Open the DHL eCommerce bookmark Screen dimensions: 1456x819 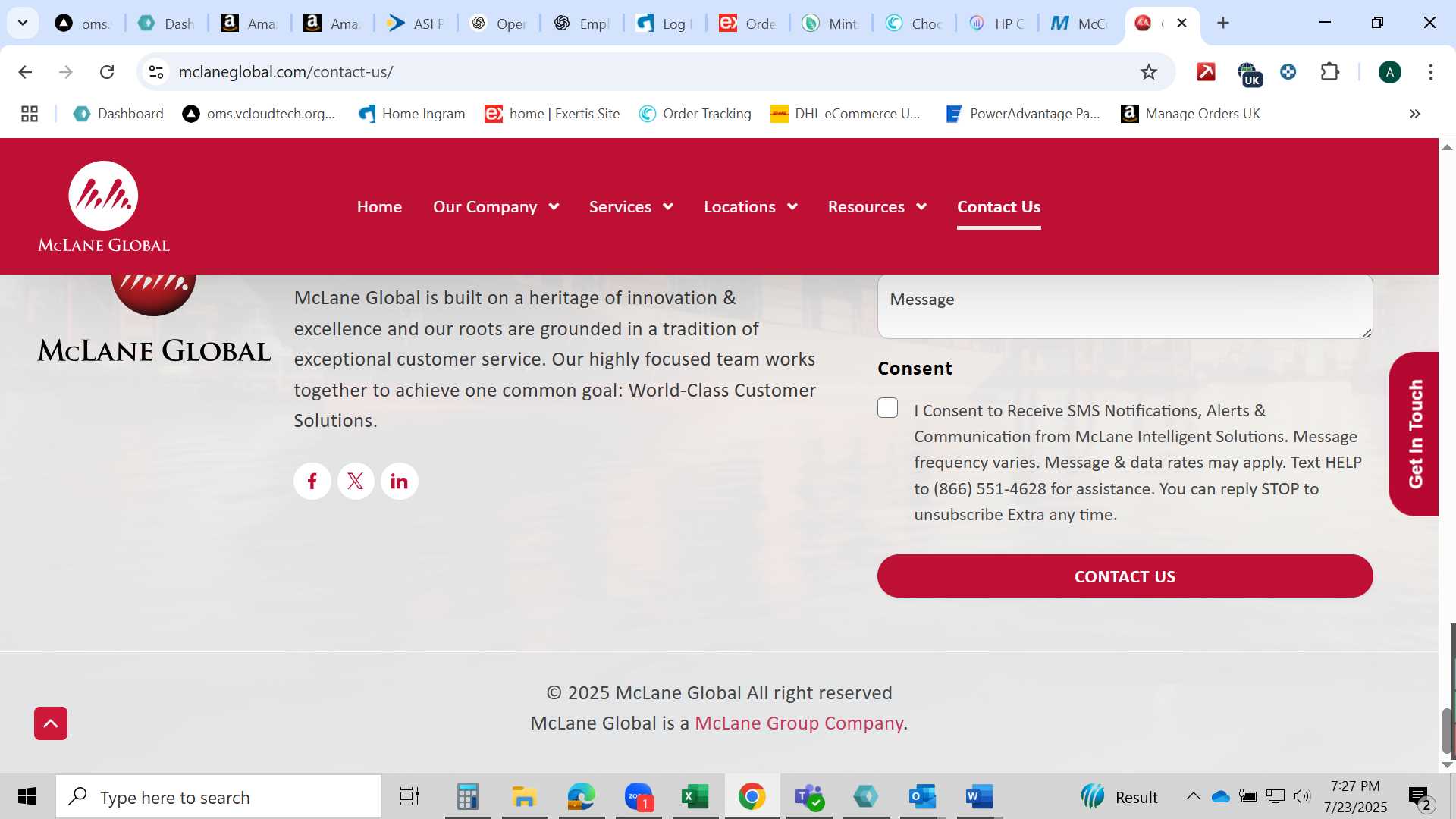pos(846,114)
